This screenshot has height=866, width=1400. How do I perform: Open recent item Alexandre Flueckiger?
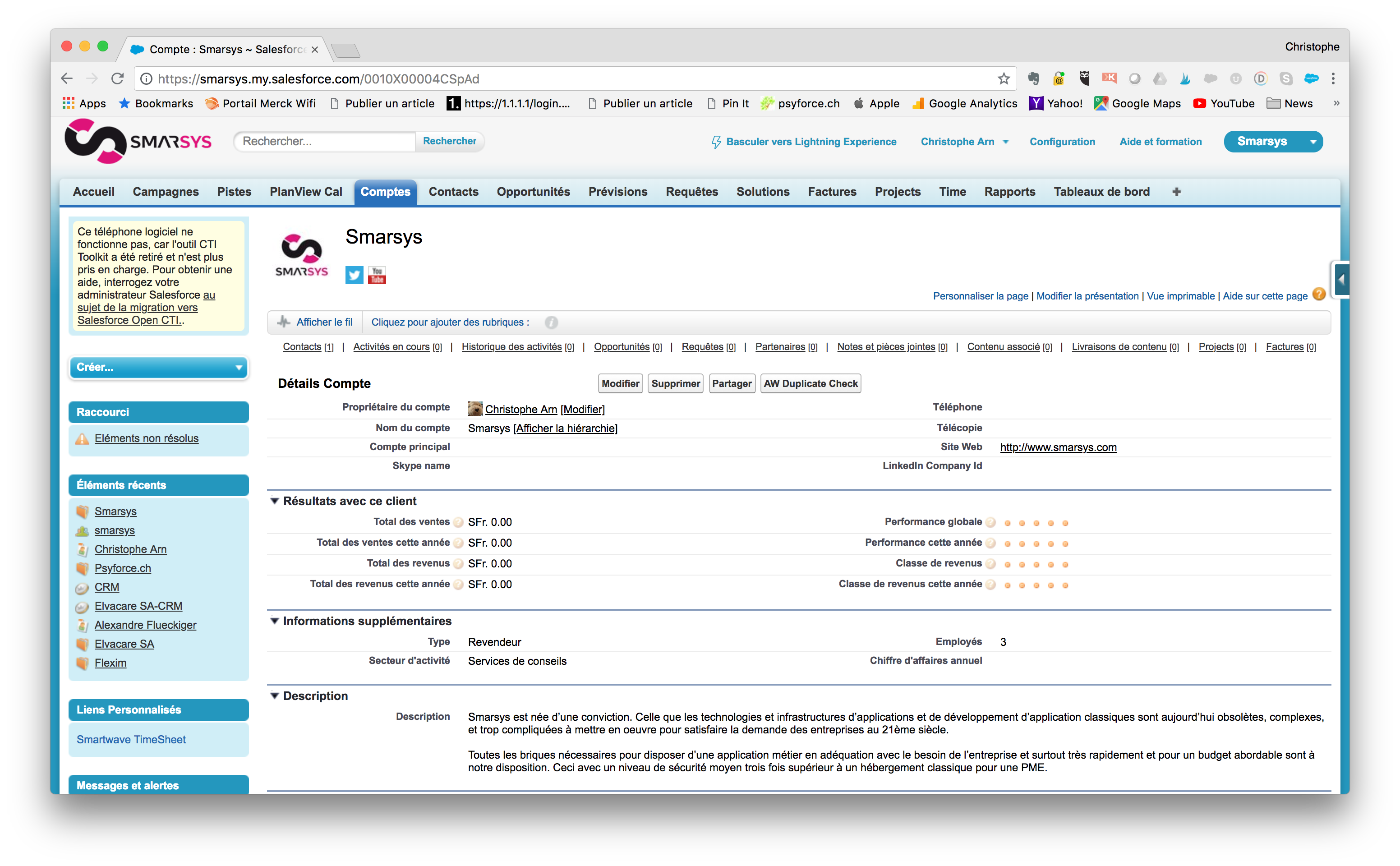tap(145, 625)
